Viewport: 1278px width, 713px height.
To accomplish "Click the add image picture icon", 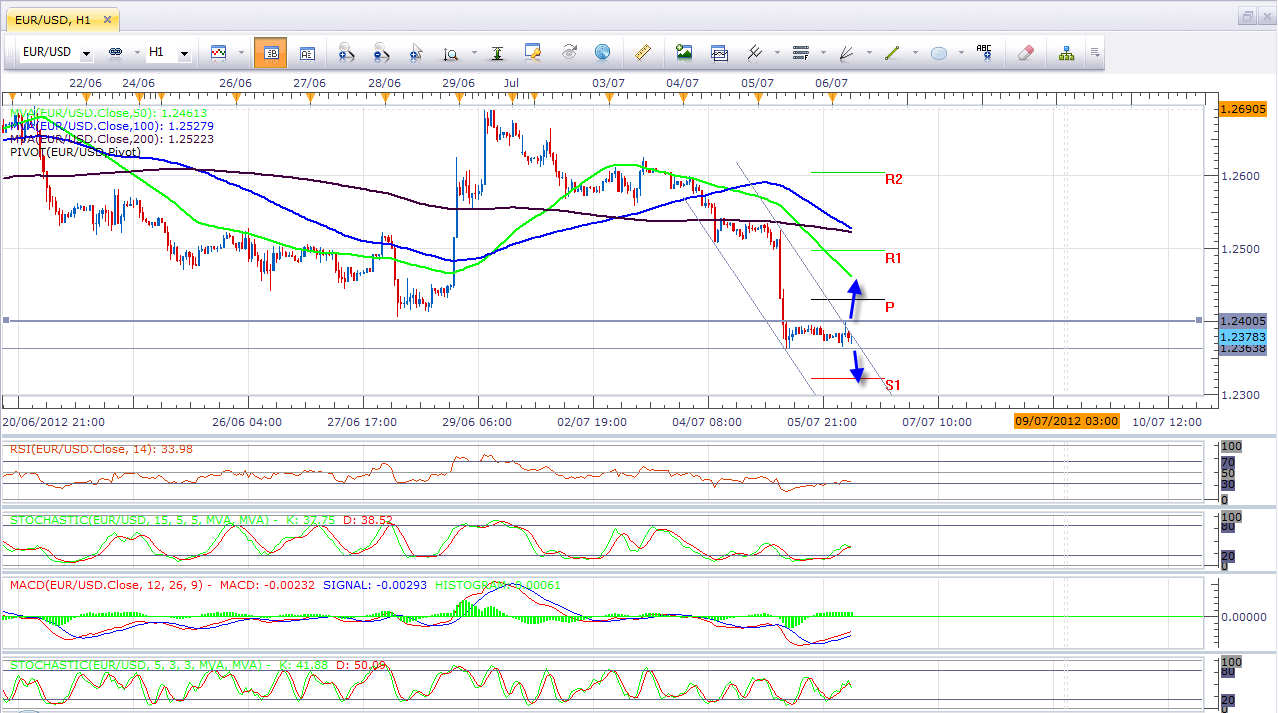I will 684,52.
